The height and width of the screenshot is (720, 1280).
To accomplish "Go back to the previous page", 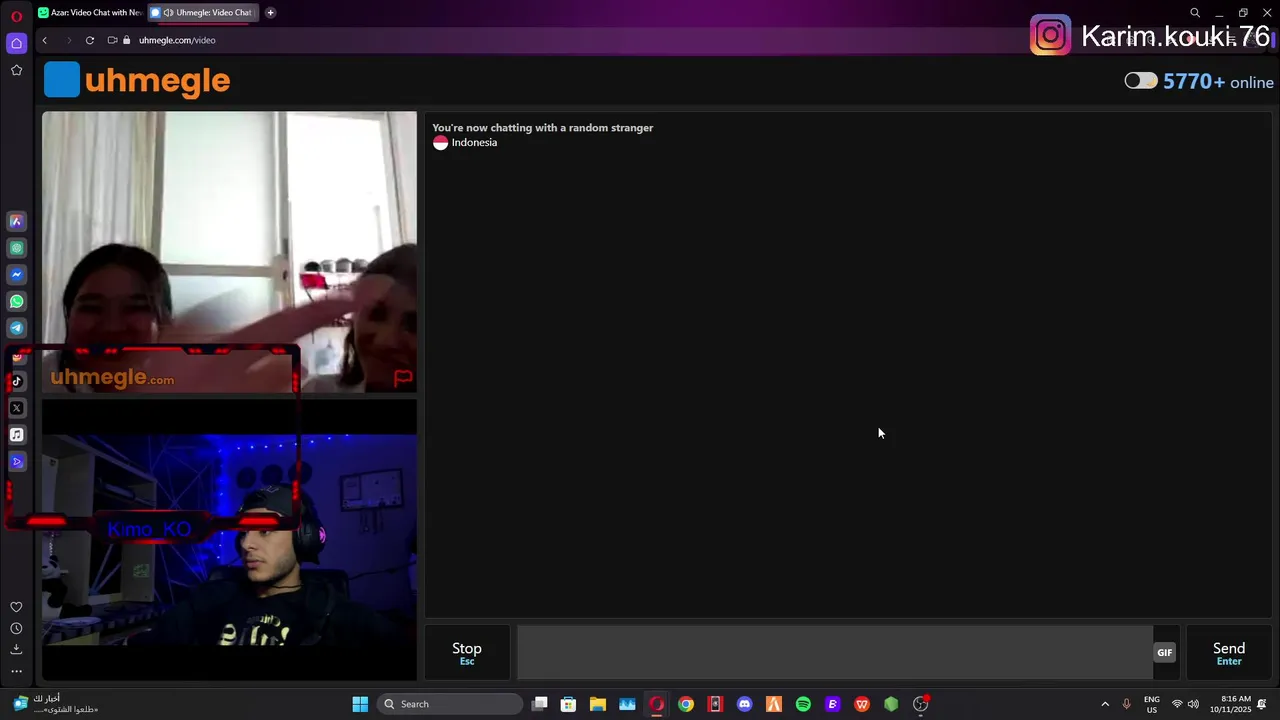I will coord(44,40).
